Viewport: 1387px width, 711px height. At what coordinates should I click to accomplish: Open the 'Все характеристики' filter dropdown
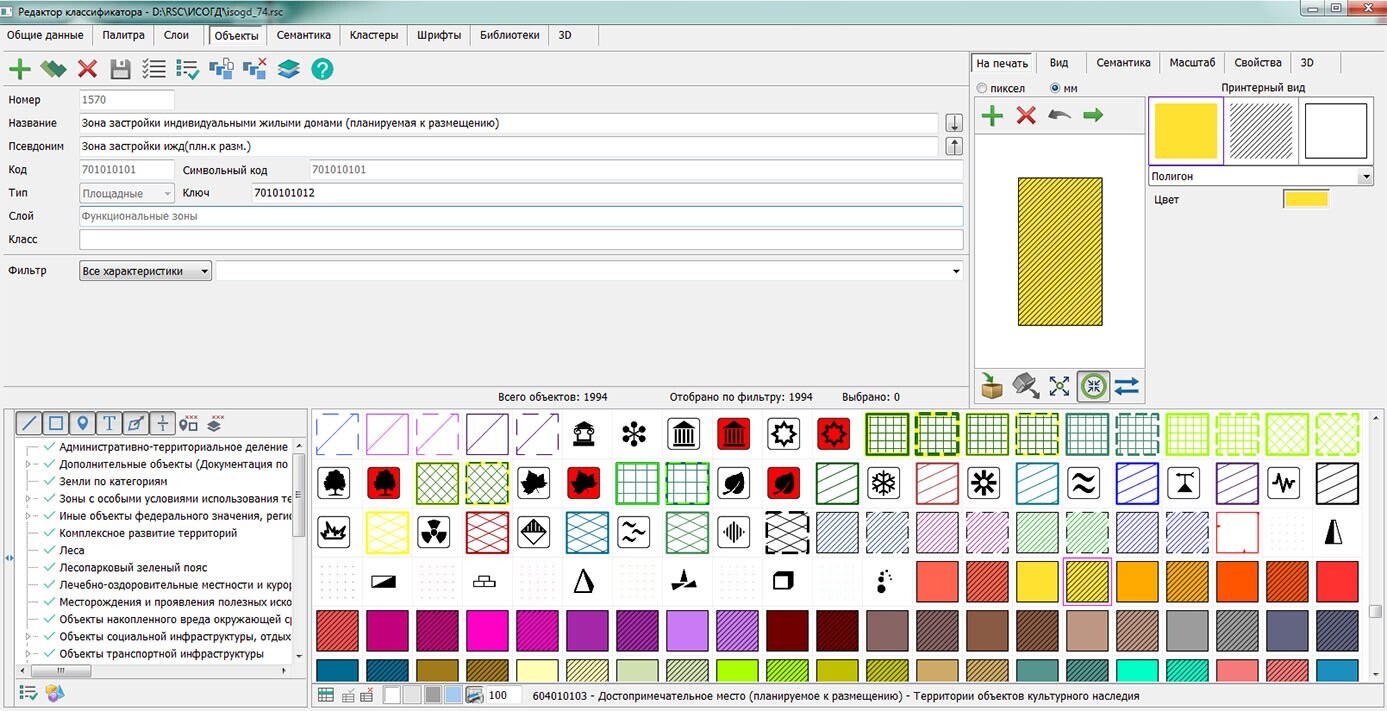coord(146,271)
